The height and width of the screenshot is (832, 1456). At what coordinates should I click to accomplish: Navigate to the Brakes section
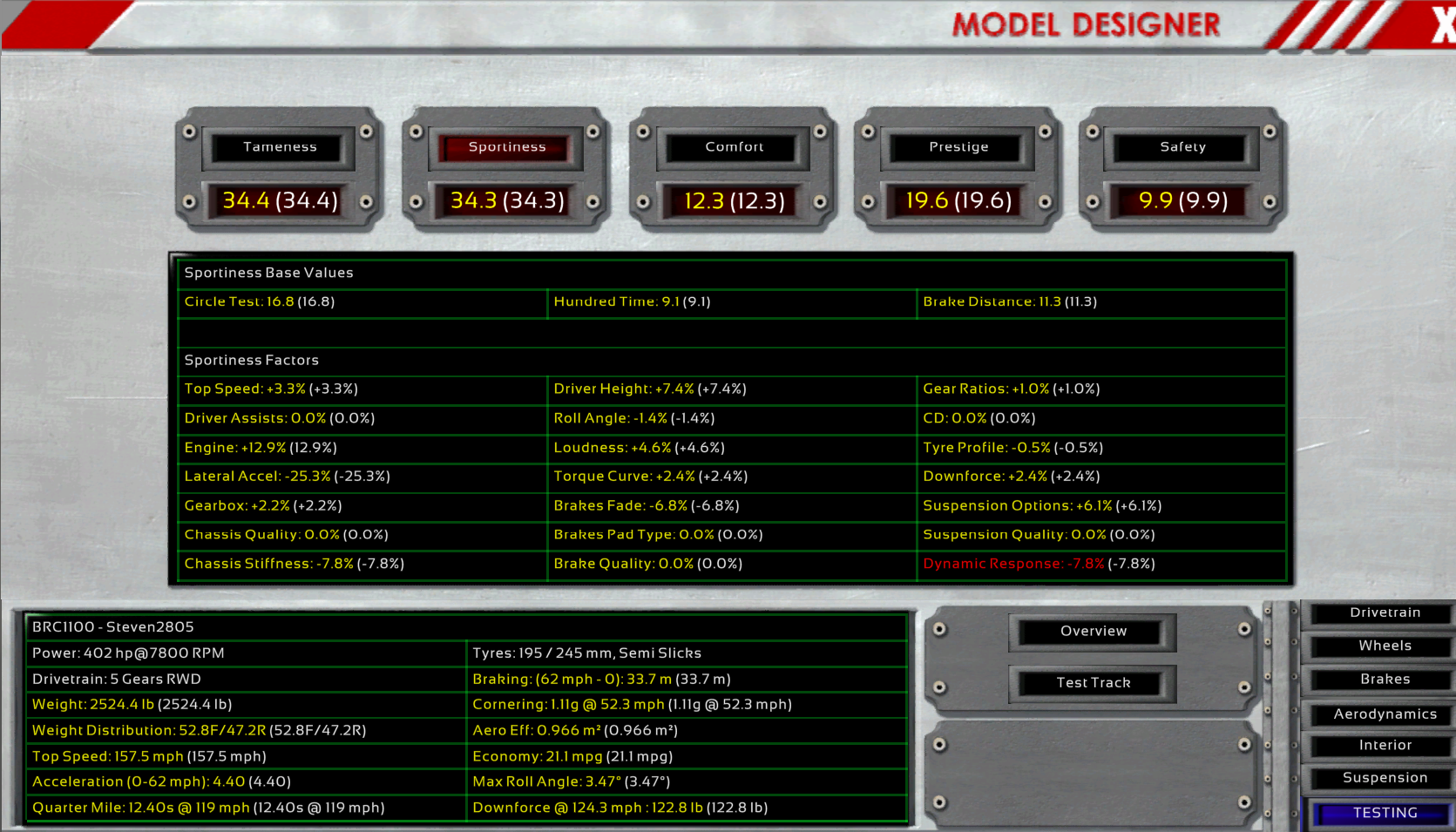[x=1385, y=680]
